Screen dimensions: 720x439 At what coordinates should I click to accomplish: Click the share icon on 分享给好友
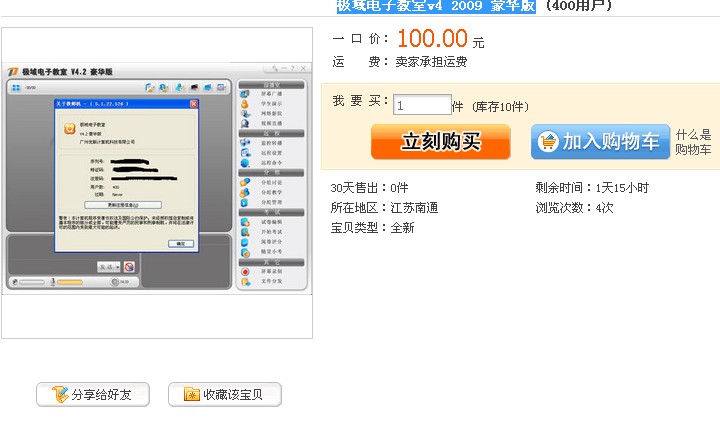click(x=59, y=395)
